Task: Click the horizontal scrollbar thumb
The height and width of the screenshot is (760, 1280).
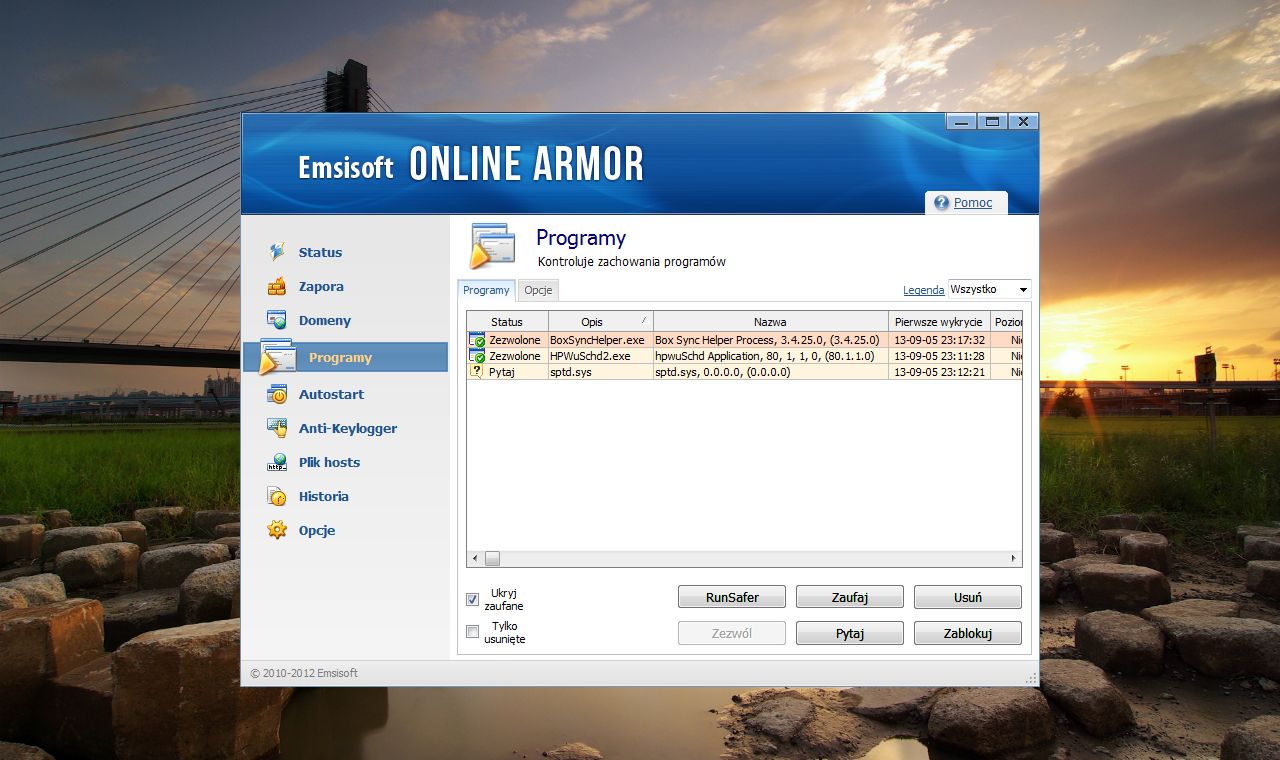Action: click(492, 559)
